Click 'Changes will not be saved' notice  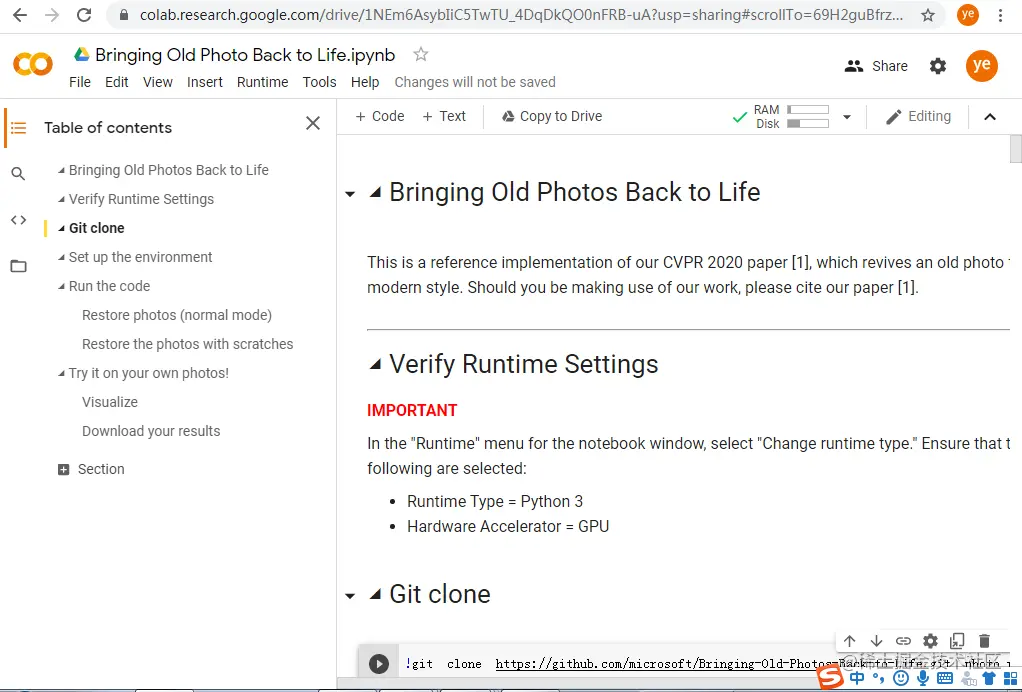[x=474, y=82]
